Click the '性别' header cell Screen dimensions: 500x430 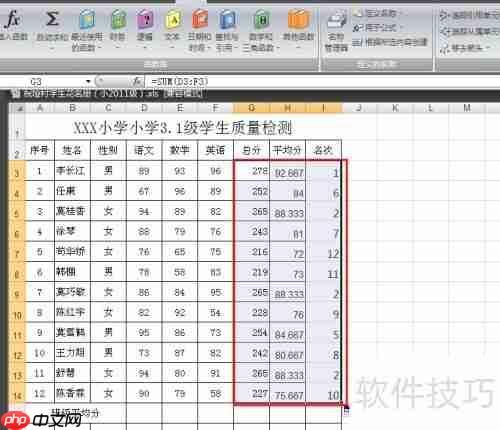click(x=108, y=150)
